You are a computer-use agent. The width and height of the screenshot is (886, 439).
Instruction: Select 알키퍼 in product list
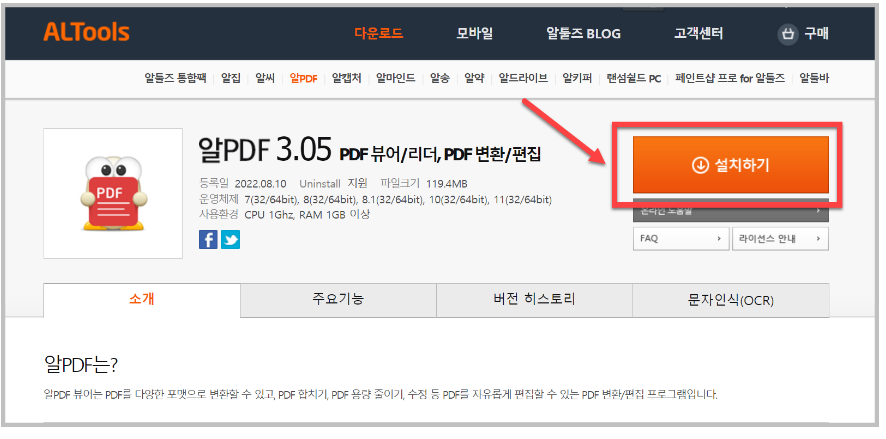click(577, 79)
